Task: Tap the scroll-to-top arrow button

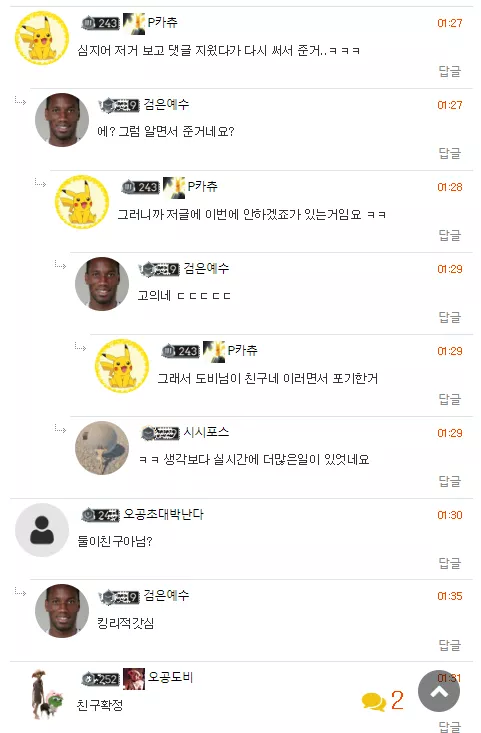Action: coord(438,691)
